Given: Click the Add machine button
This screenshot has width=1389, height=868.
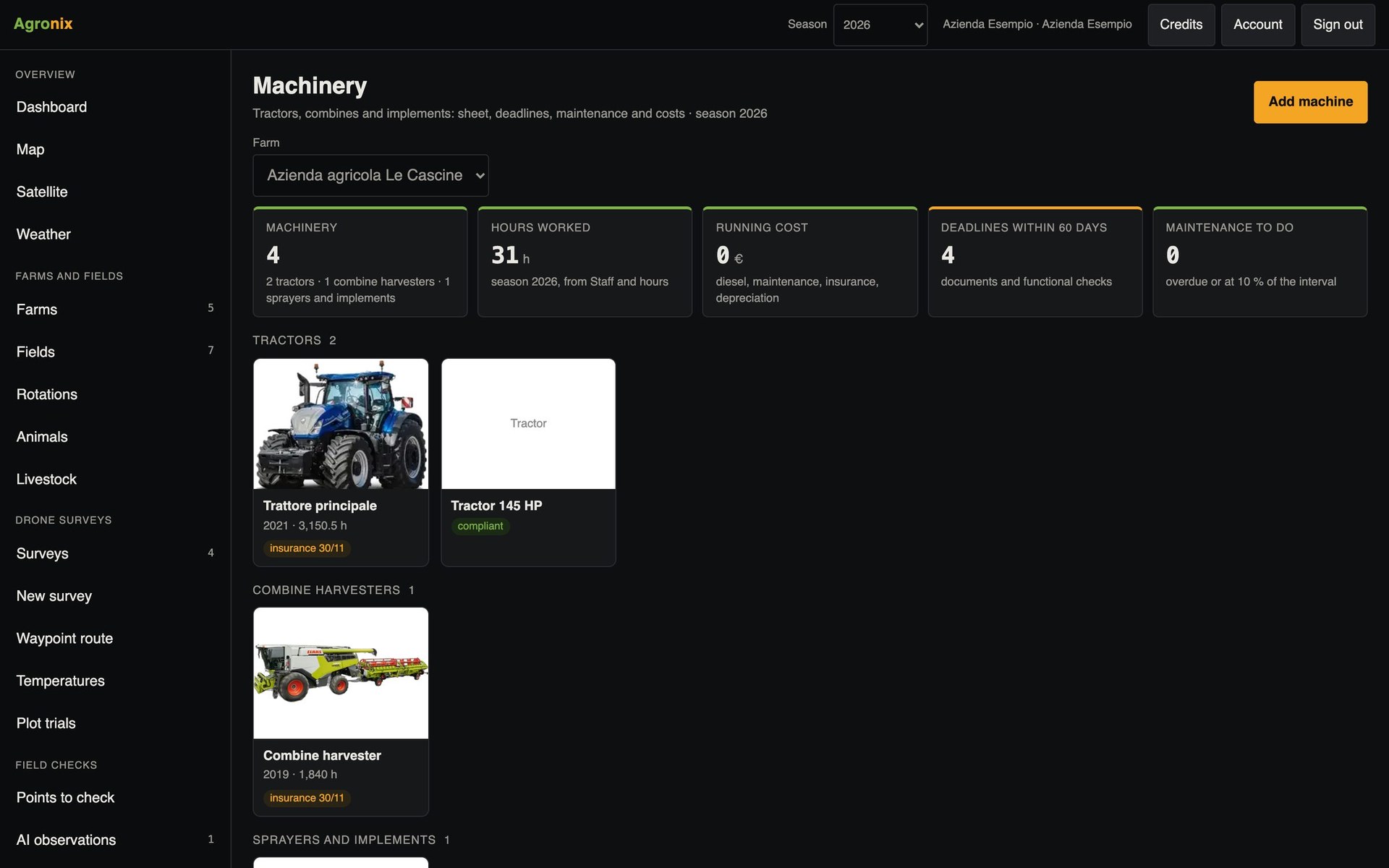Looking at the screenshot, I should point(1310,102).
